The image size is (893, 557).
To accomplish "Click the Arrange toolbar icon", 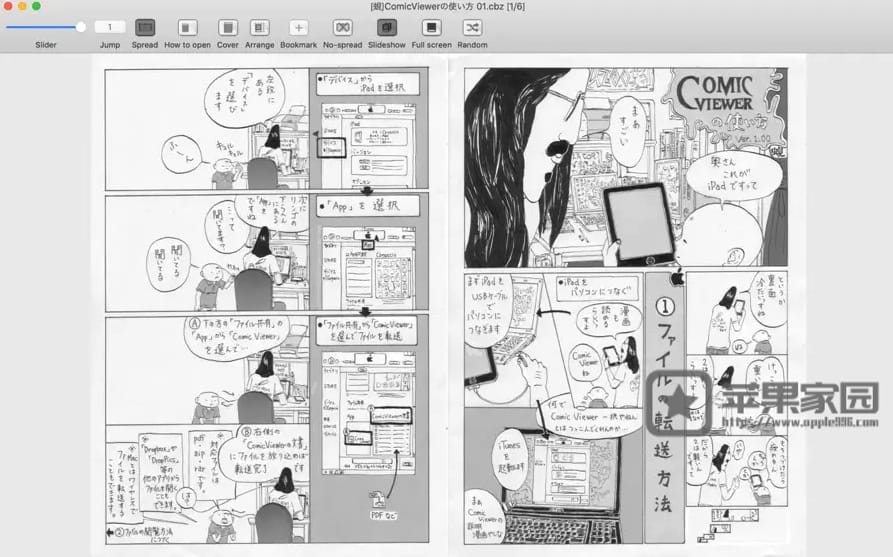I will point(260,27).
